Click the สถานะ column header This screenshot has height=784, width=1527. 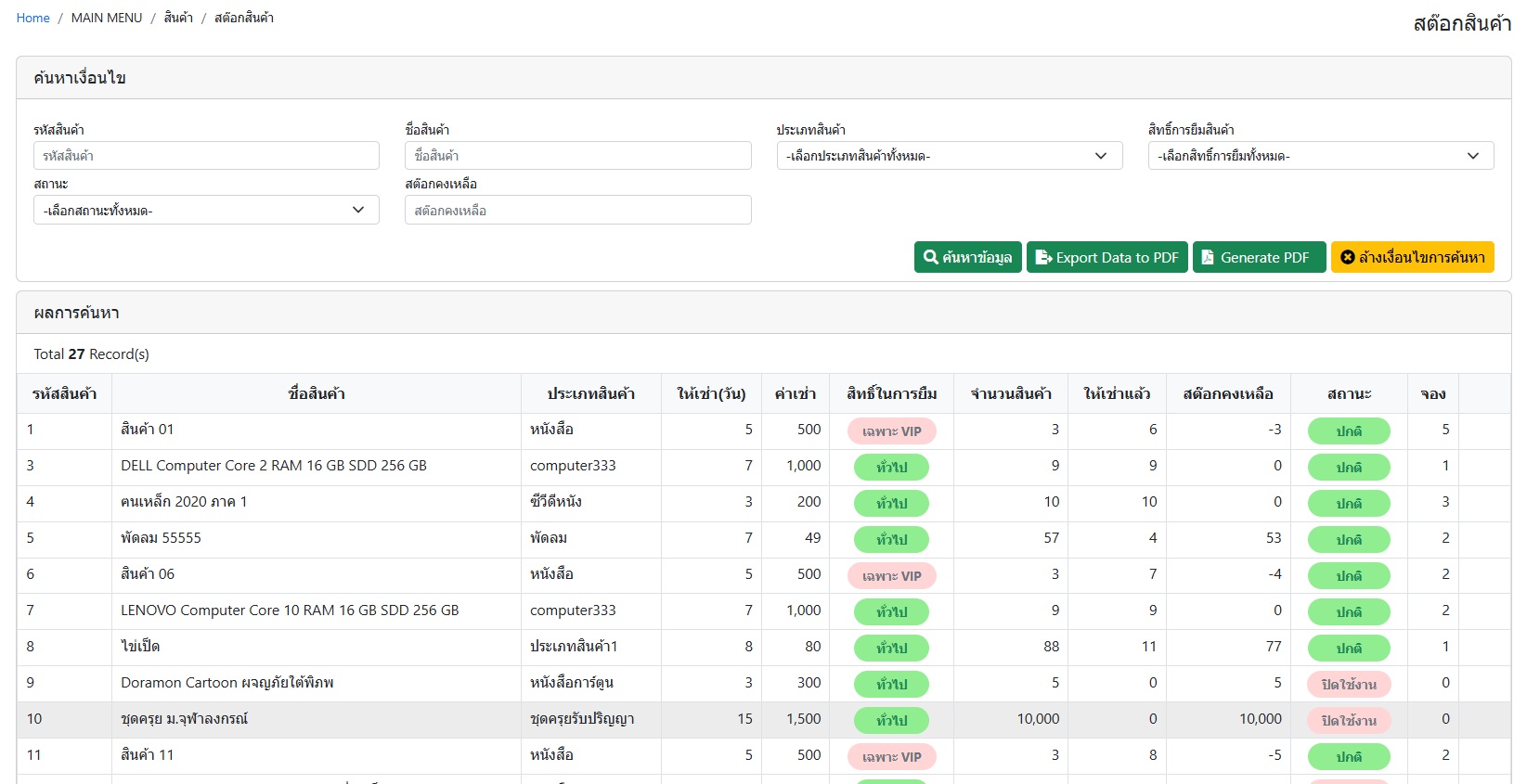pyautogui.click(x=1349, y=394)
